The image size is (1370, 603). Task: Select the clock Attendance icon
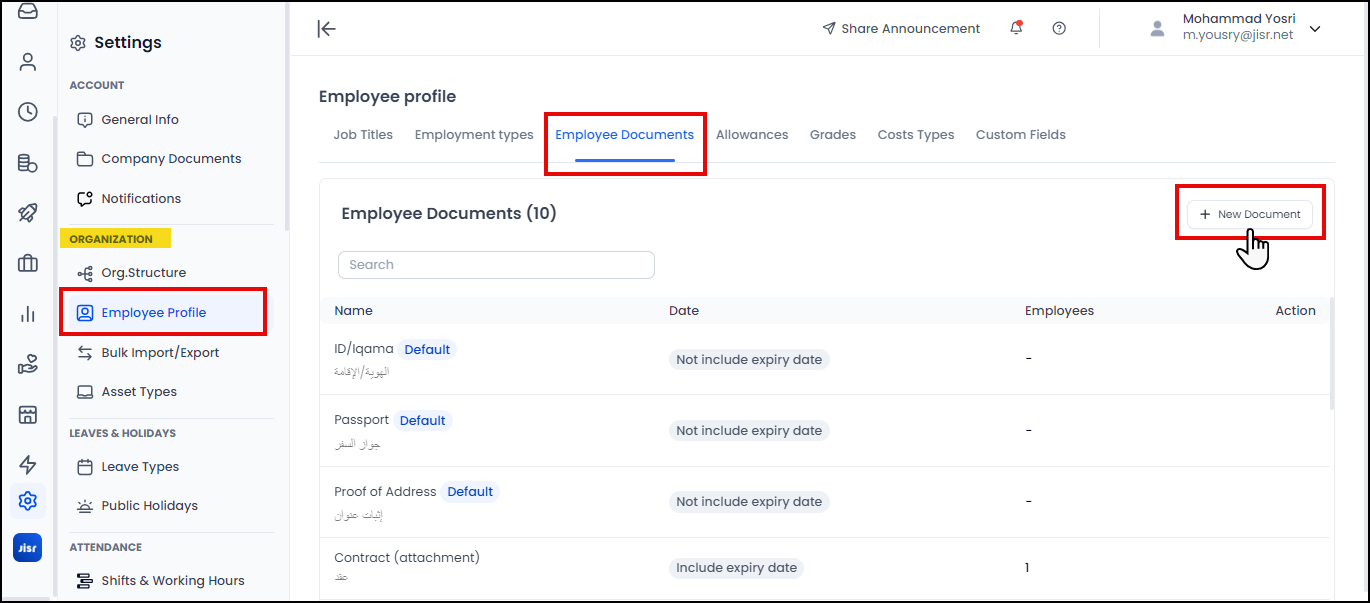(x=27, y=112)
